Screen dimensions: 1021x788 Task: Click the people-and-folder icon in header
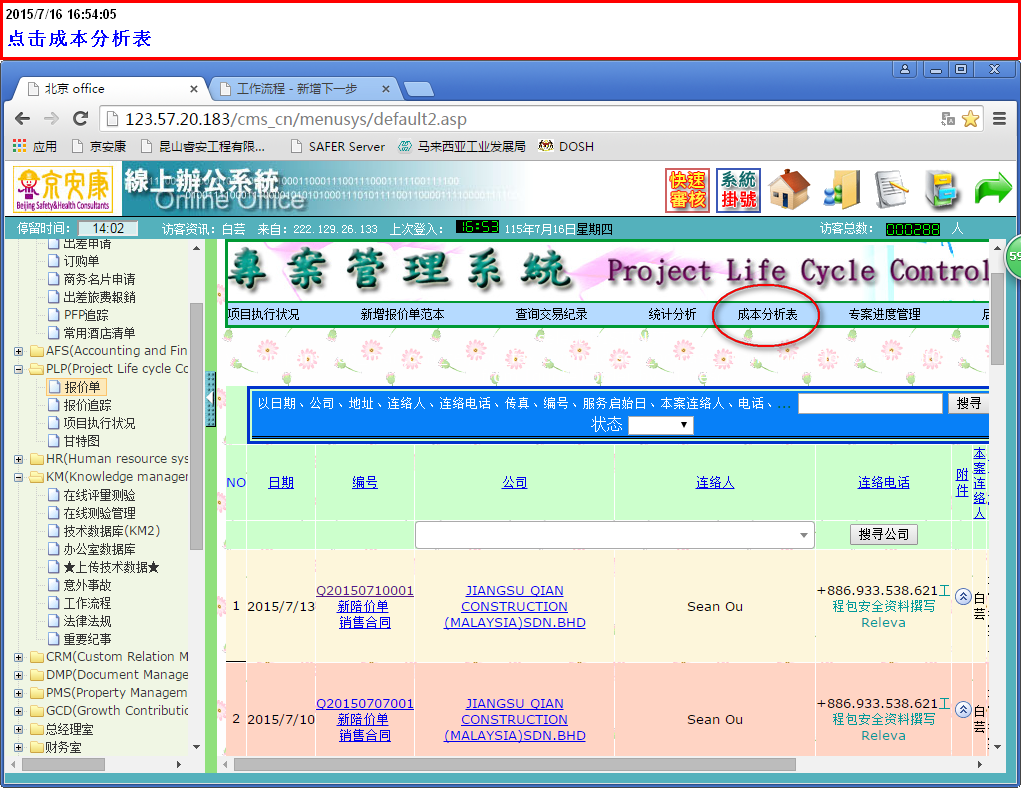tap(841, 190)
